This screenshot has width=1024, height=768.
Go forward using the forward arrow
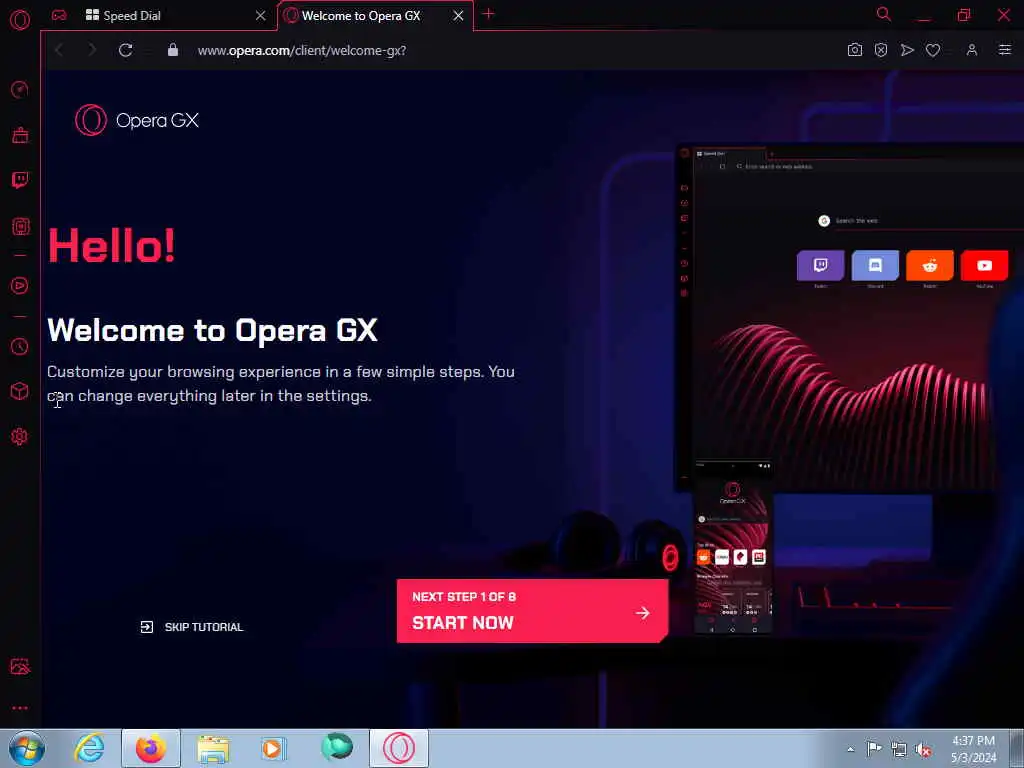(92, 50)
